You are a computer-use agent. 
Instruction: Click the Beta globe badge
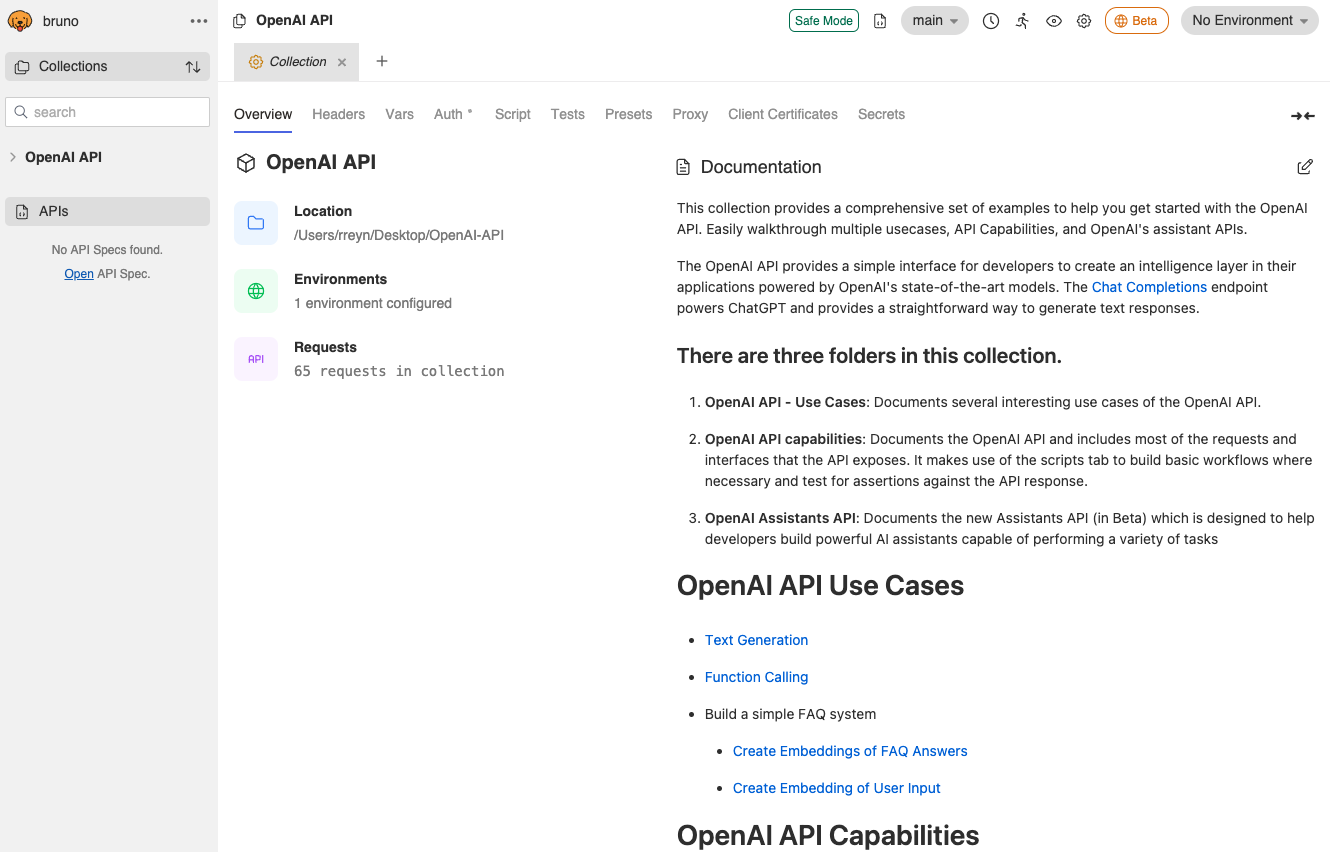click(x=1136, y=20)
